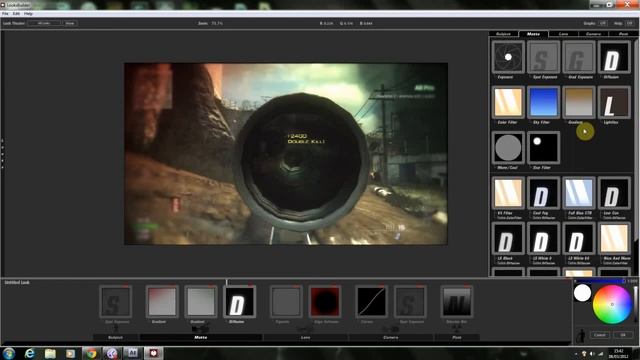Viewport: 640px width, 360px height.
Task: Select Spot Exposure in the Subject section of the chain
Action: click(116, 302)
